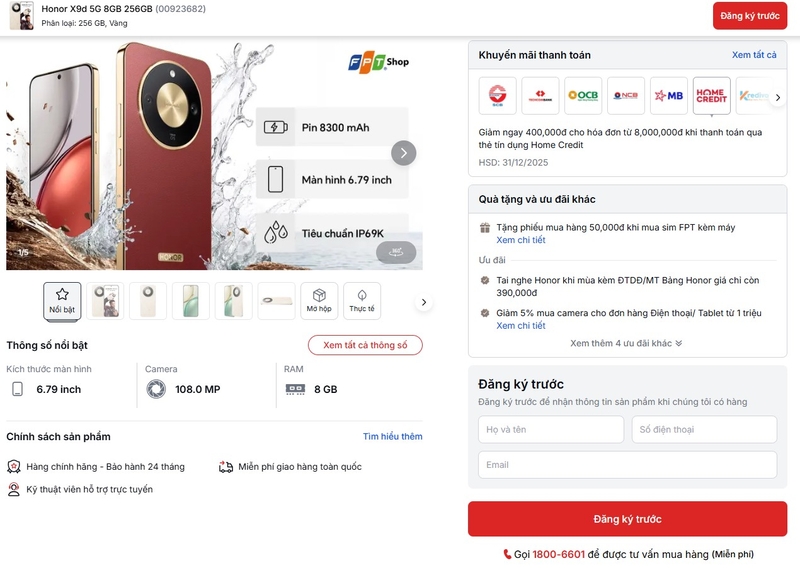Click the Home Credit promotion icon
The image size is (800, 568).
(711, 96)
